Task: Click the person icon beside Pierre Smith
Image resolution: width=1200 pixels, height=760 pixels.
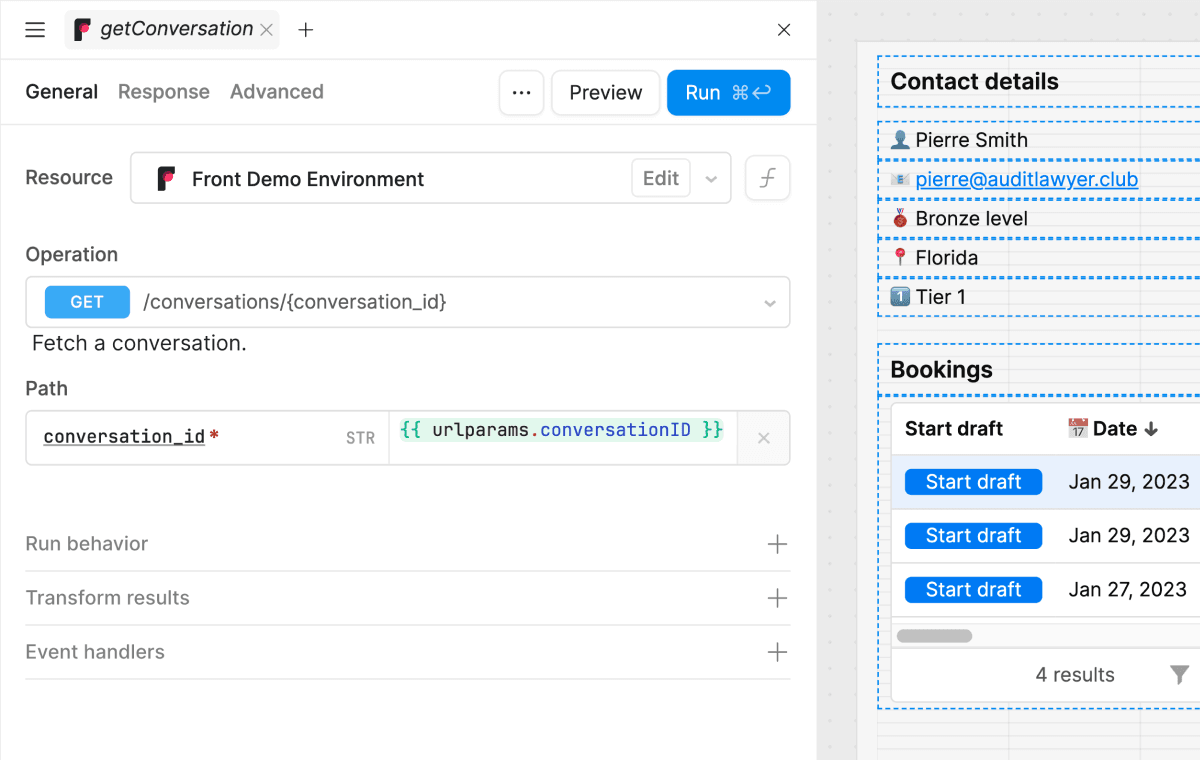Action: click(x=901, y=140)
